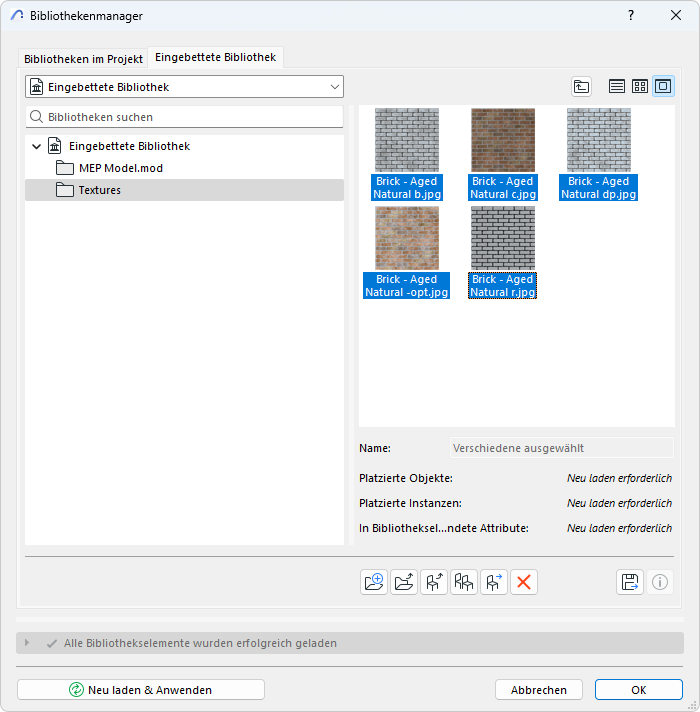
Task: Click library building icon in the dropdown
Action: pyautogui.click(x=37, y=87)
